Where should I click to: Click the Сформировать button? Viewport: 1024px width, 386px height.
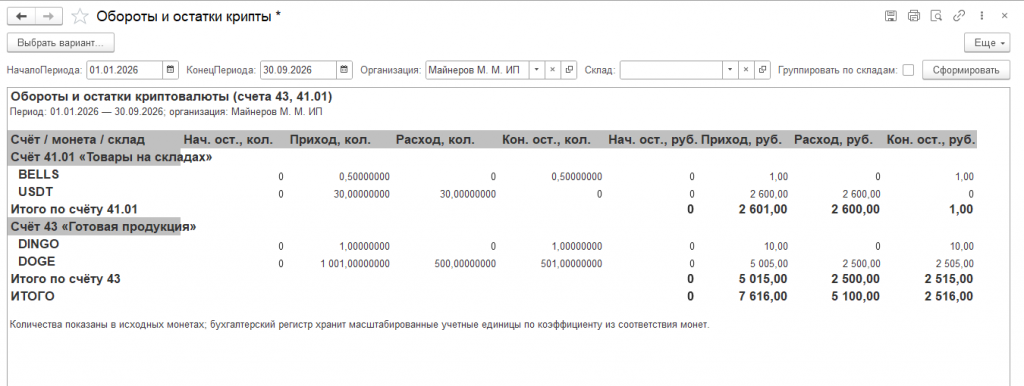point(965,70)
